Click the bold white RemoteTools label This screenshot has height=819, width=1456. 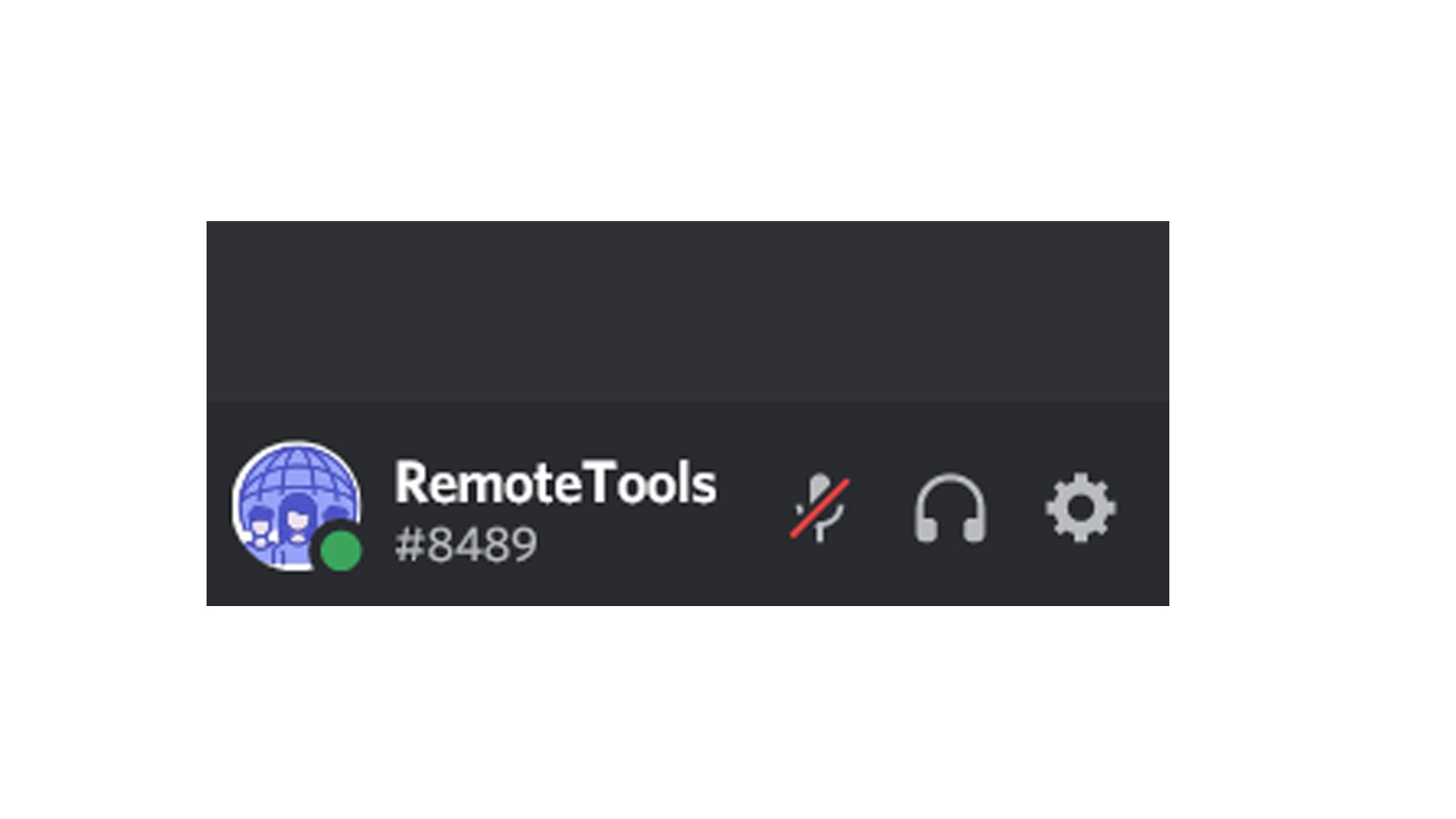click(x=555, y=483)
